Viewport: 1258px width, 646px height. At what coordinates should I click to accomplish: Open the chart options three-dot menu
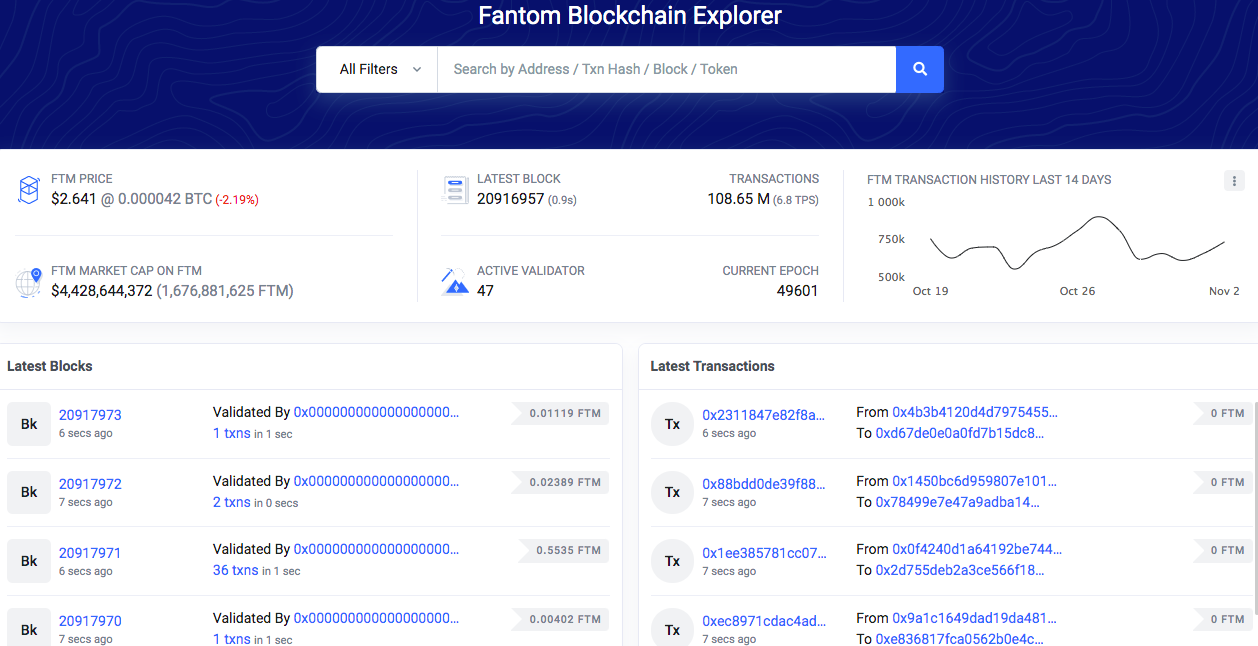click(1234, 181)
